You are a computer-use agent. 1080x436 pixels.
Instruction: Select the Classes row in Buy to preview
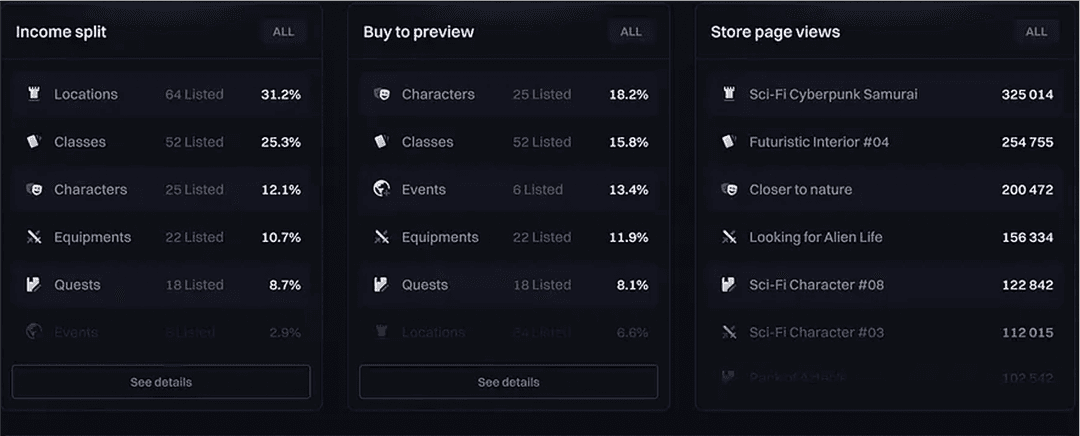pos(508,142)
